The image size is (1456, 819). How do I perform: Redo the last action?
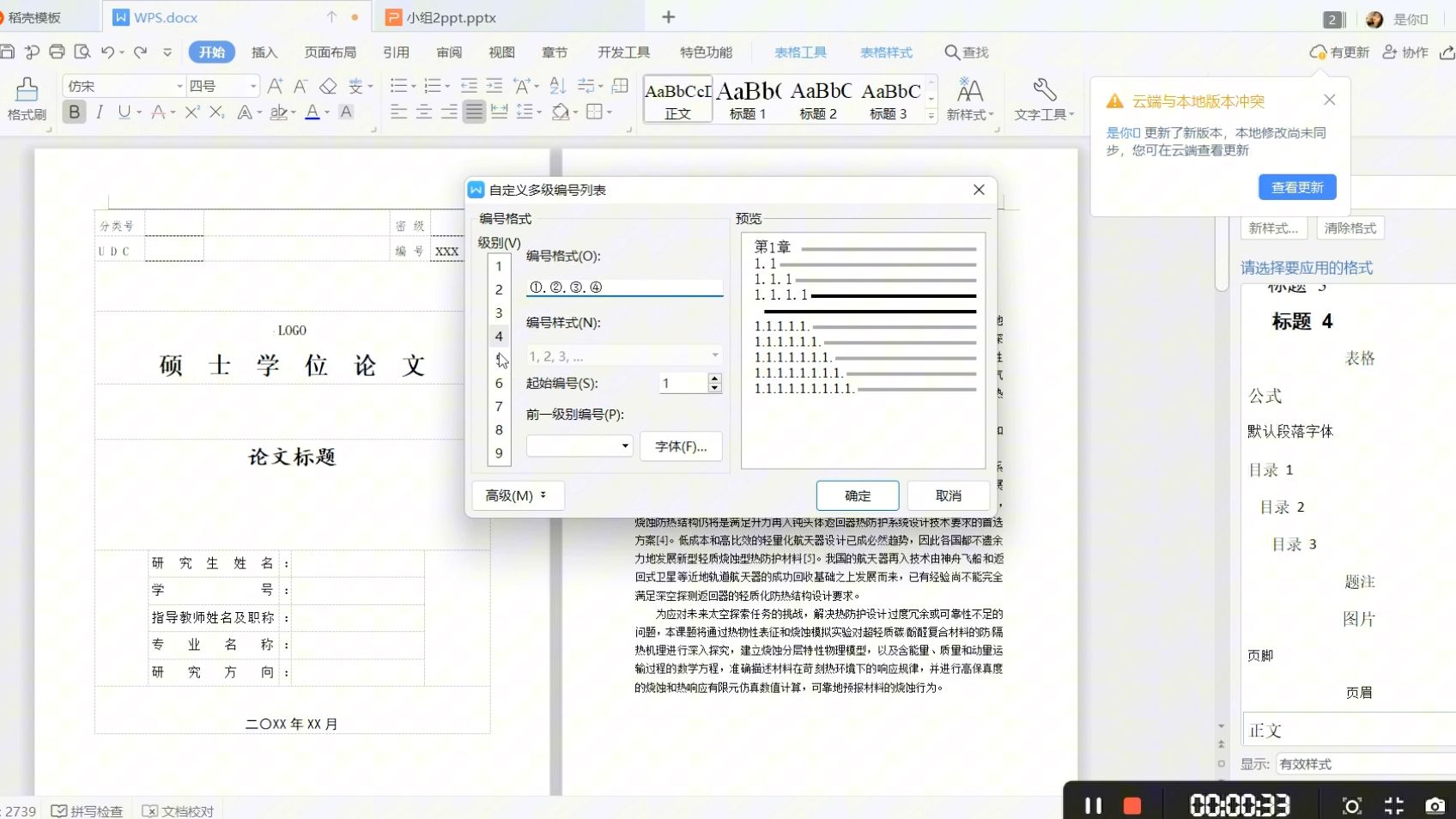click(141, 52)
